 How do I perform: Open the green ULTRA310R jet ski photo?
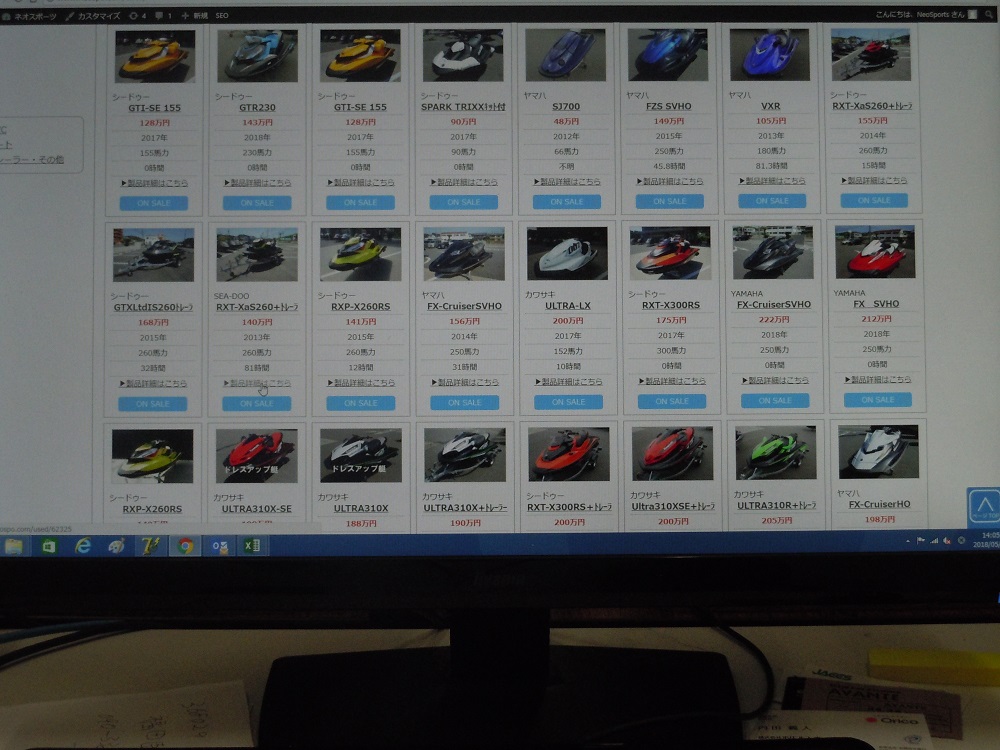point(776,453)
